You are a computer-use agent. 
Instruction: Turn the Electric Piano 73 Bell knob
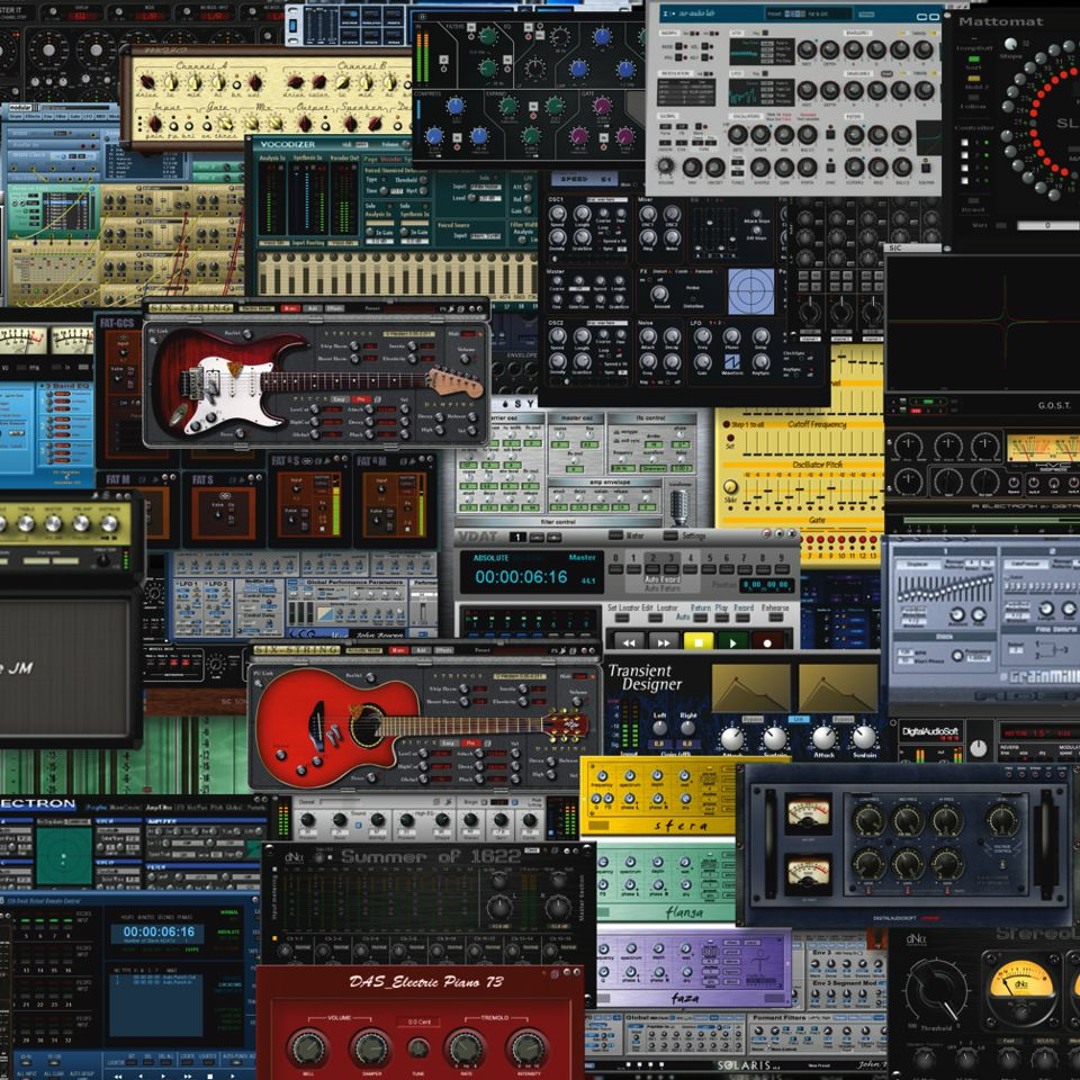[x=308, y=1048]
